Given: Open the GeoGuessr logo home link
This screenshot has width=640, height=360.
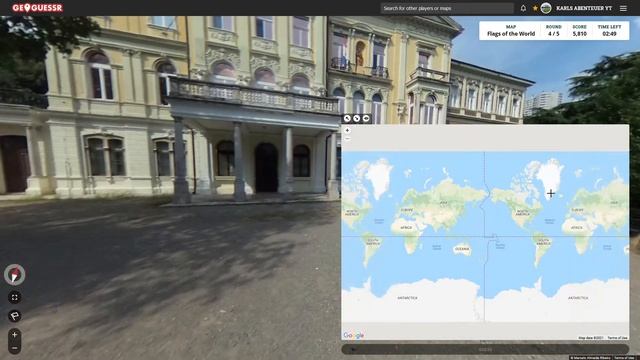Looking at the screenshot, I should pos(37,8).
